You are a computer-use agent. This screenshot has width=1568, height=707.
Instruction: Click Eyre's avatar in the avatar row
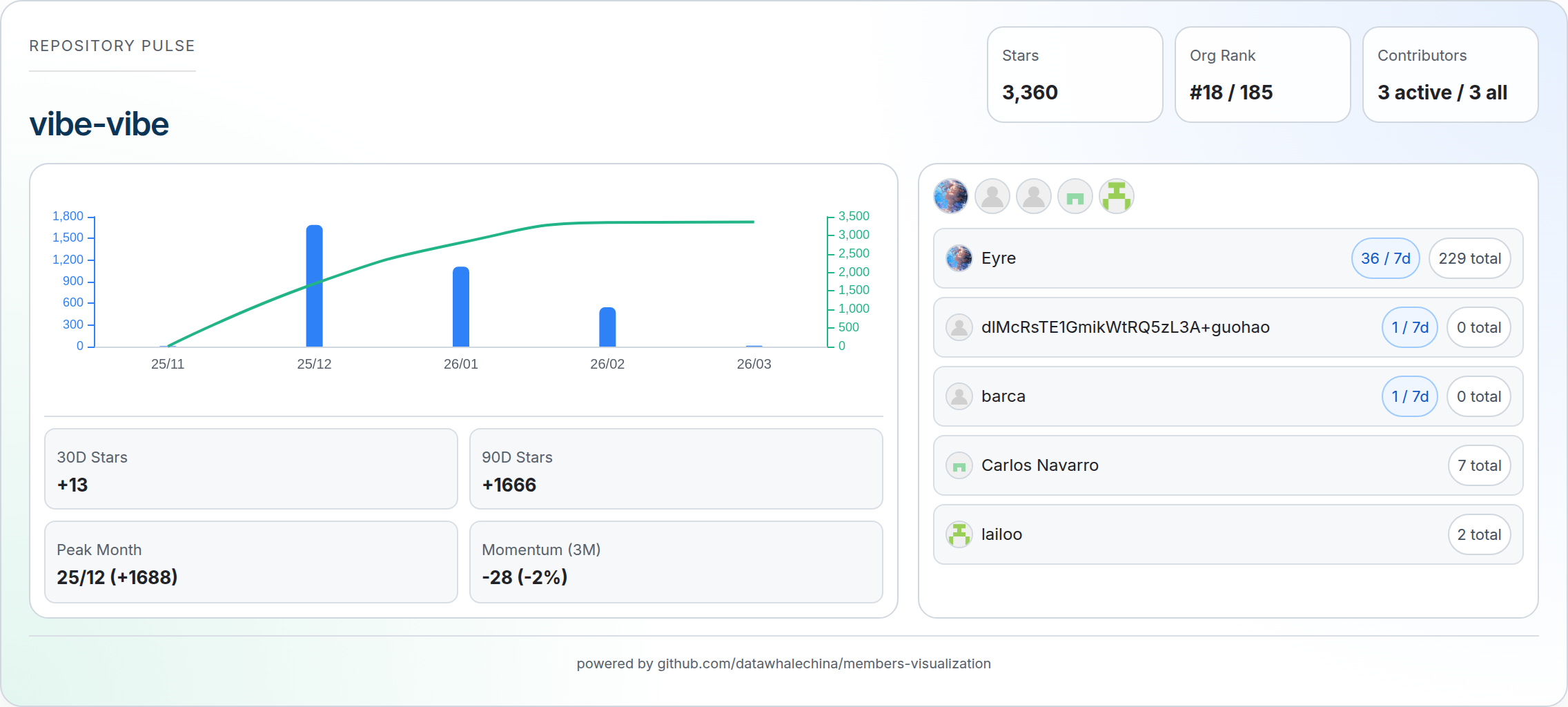tap(950, 196)
